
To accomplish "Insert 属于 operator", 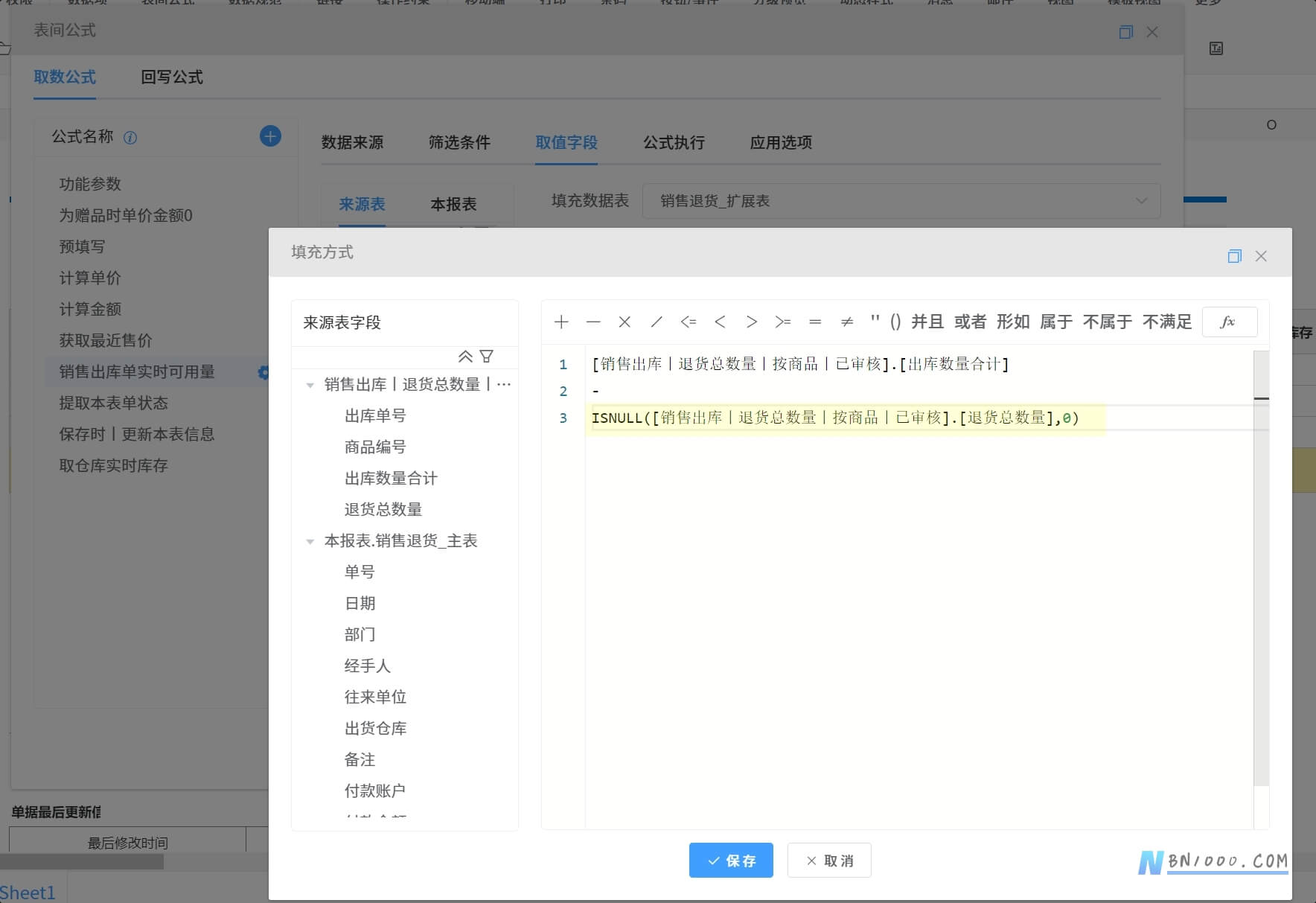I will pyautogui.click(x=1056, y=322).
